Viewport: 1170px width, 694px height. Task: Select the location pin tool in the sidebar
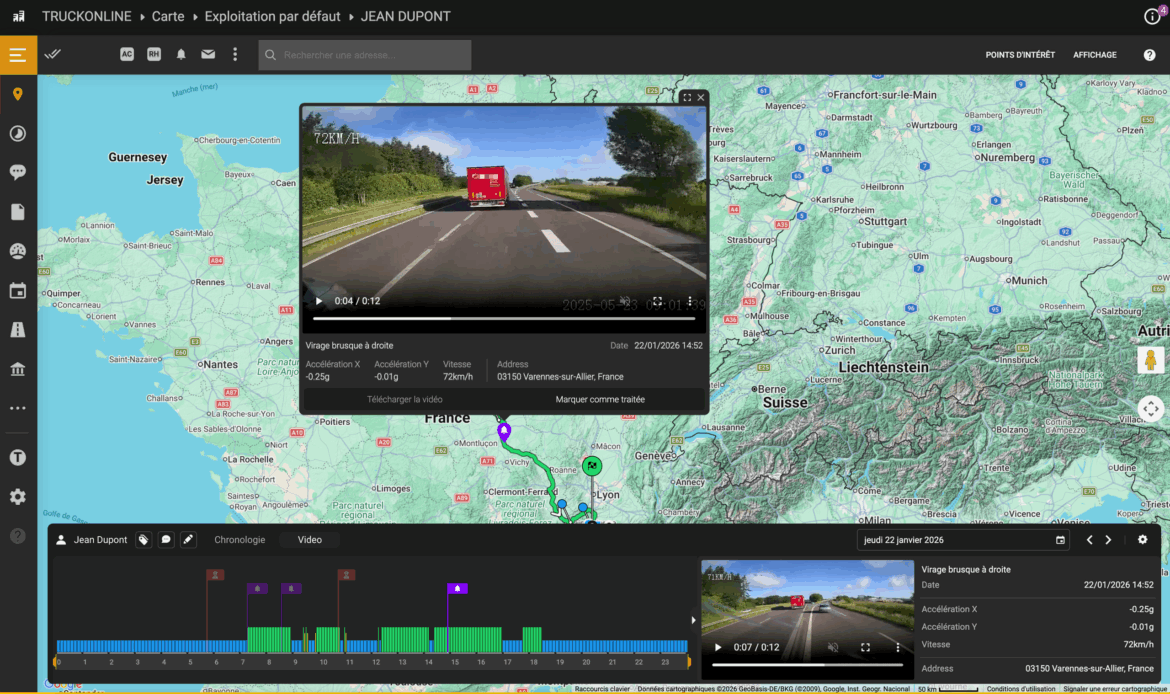[17, 93]
